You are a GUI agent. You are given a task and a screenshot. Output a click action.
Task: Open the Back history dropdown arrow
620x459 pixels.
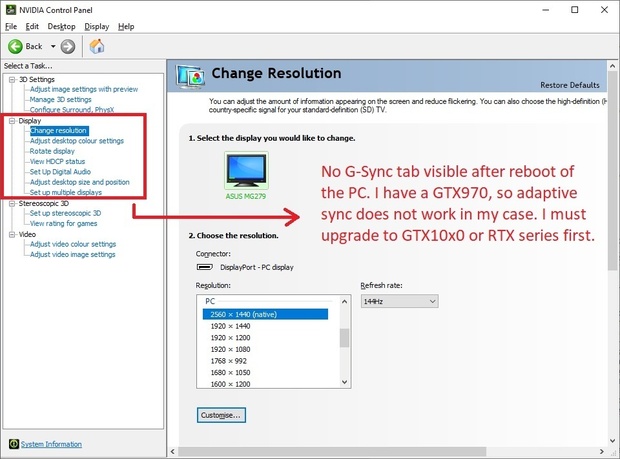pos(53,46)
